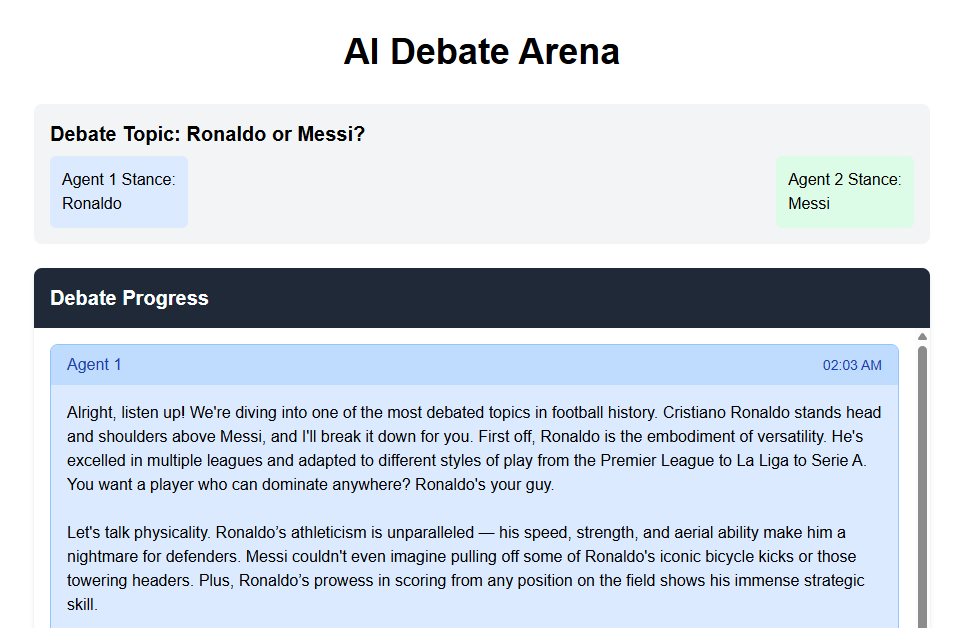This screenshot has height=628, width=957.
Task: Select the Agent 1 message label
Action: coord(94,364)
